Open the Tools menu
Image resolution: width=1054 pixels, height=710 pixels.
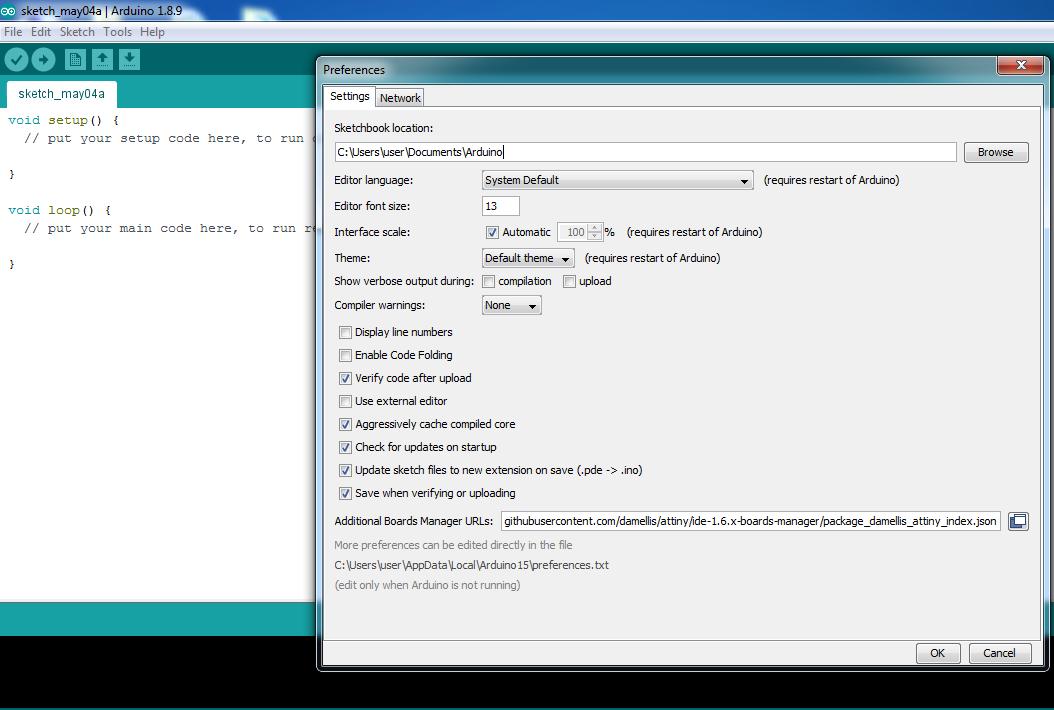[117, 32]
